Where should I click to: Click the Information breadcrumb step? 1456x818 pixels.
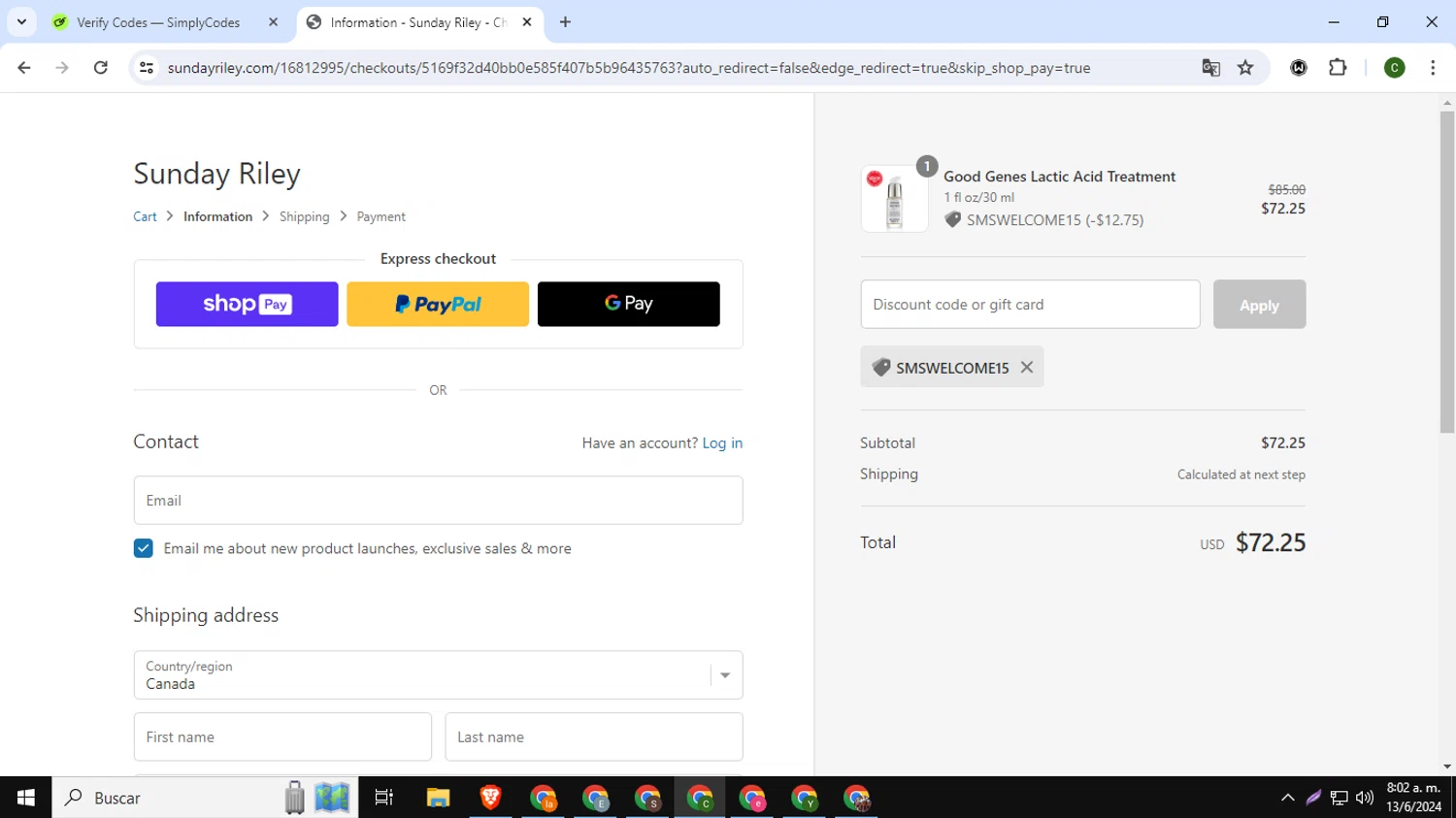217,216
